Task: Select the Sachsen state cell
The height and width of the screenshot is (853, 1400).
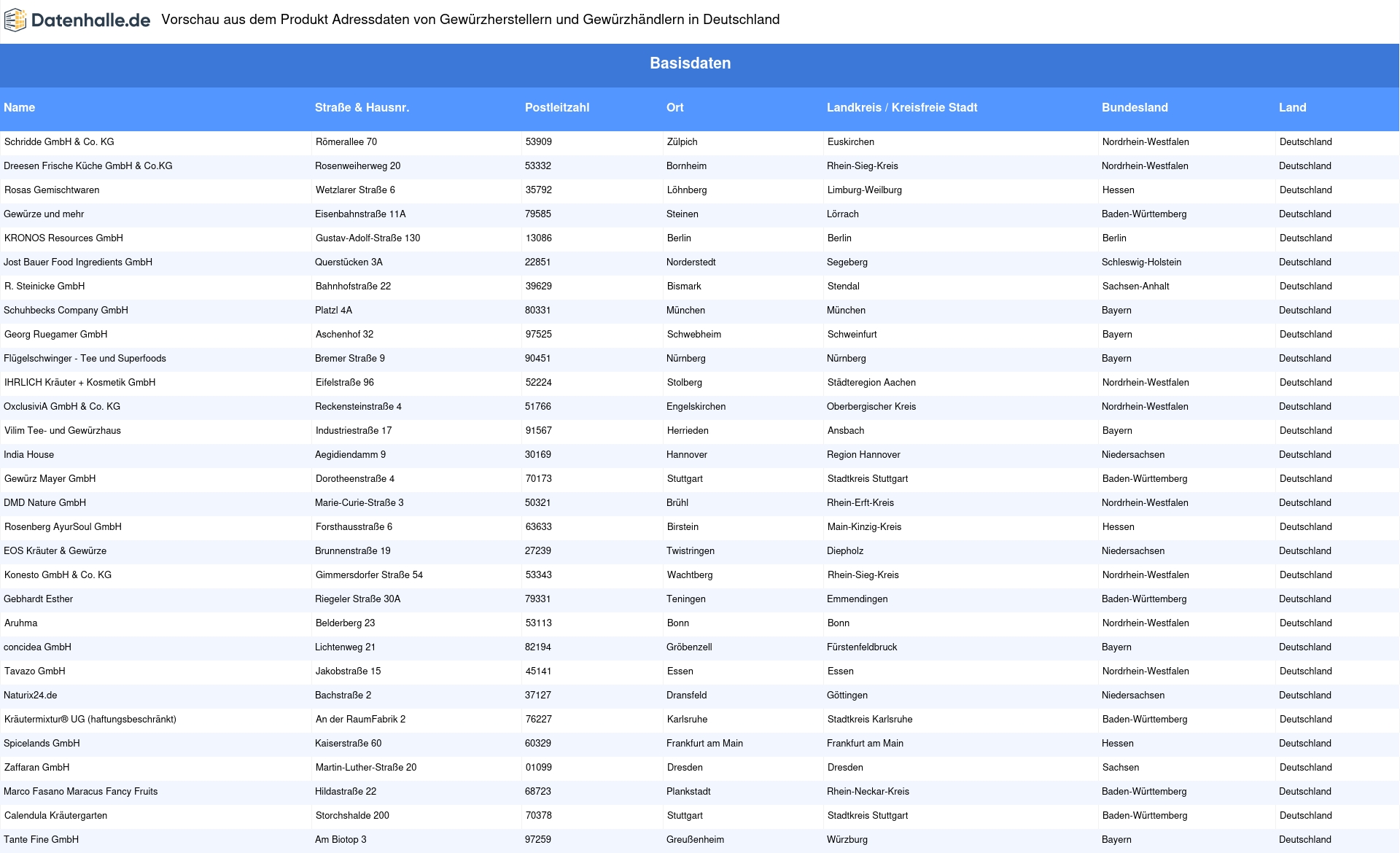Action: click(1121, 768)
